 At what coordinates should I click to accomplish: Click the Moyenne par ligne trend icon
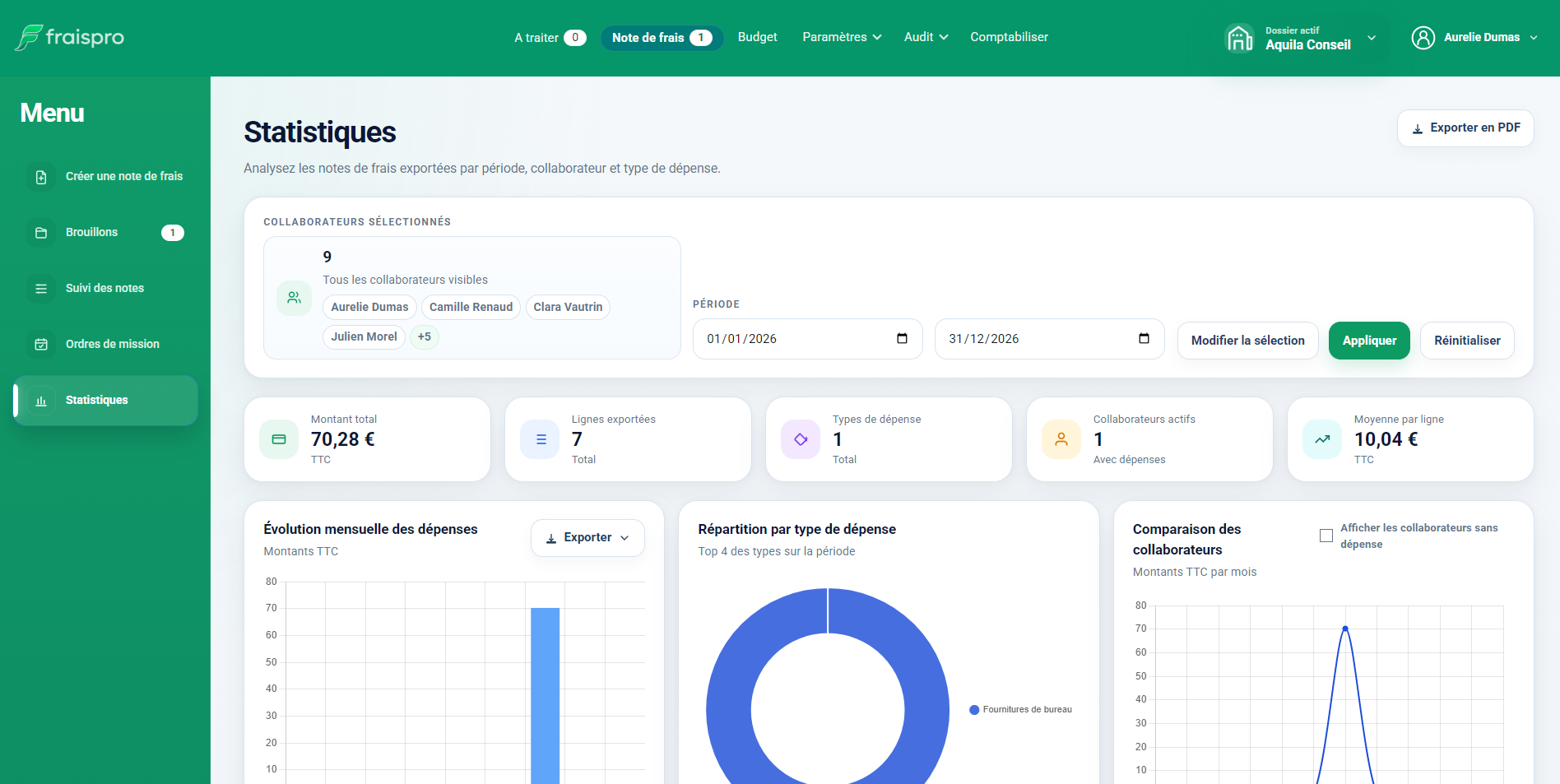coord(1322,439)
